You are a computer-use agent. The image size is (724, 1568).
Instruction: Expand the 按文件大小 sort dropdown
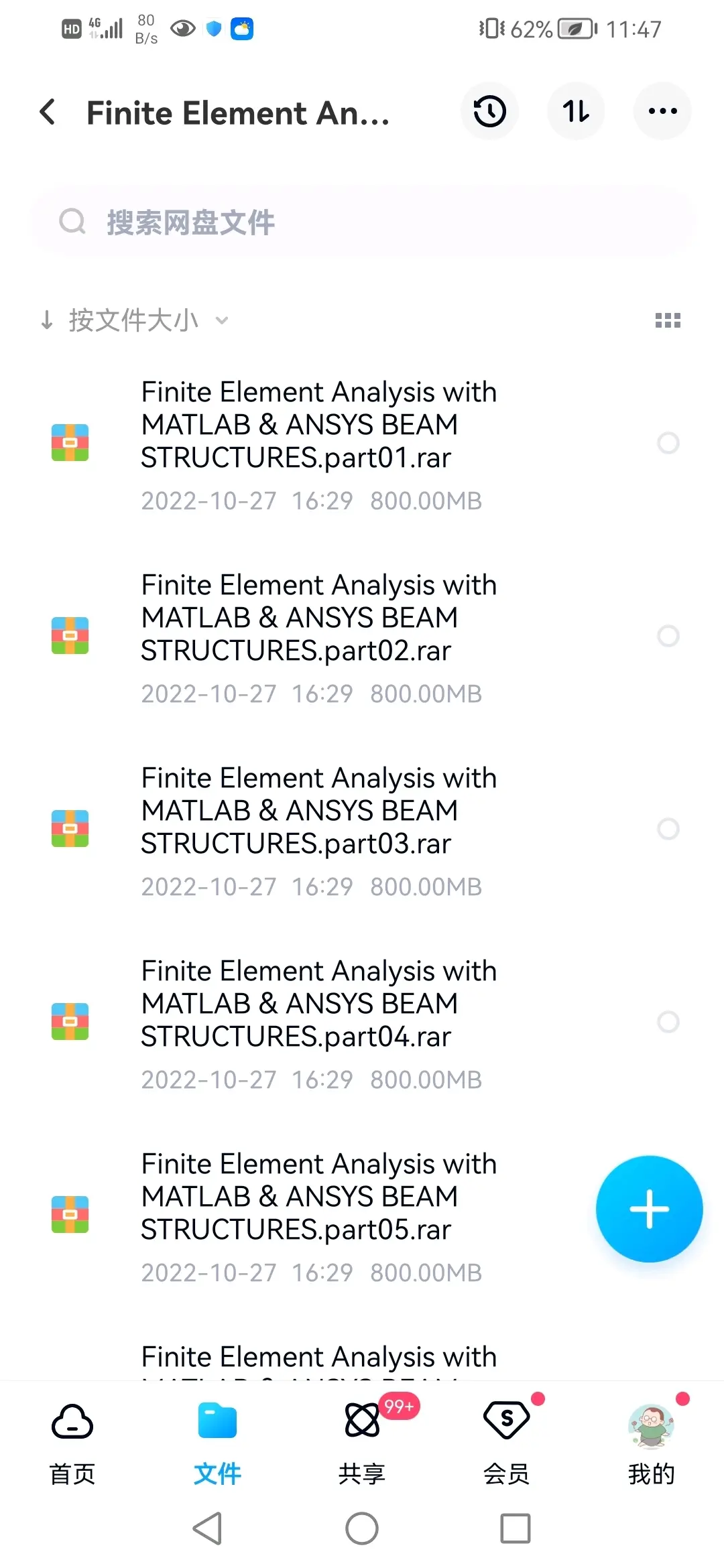(134, 320)
